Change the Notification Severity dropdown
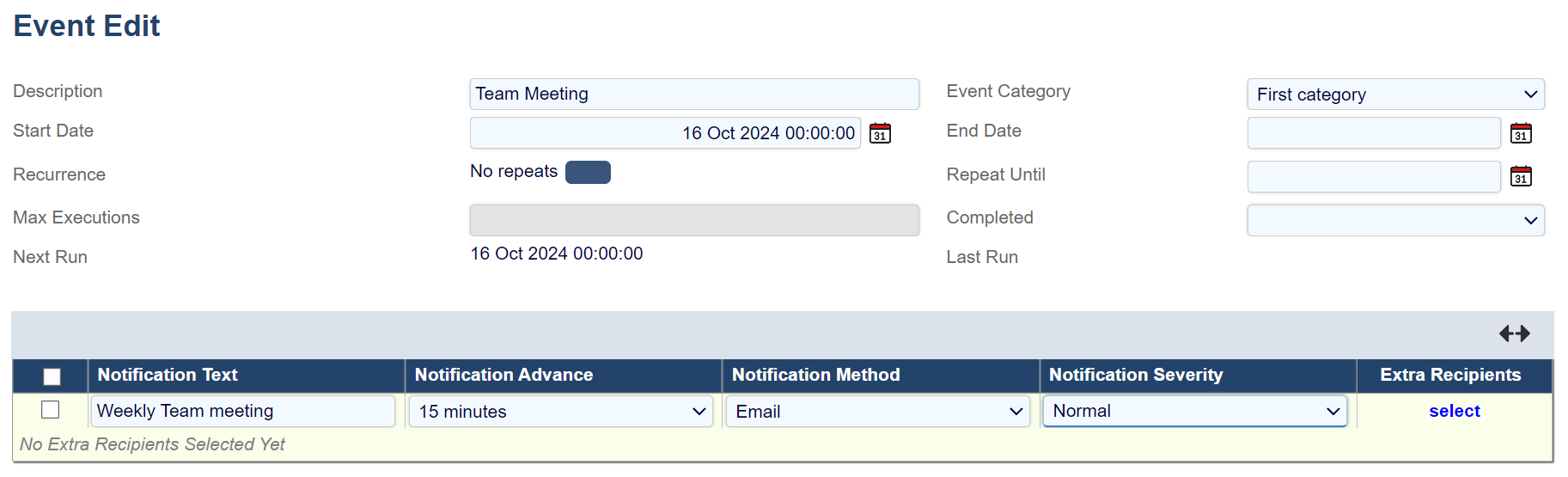The width and height of the screenshot is (1568, 477). click(1194, 411)
